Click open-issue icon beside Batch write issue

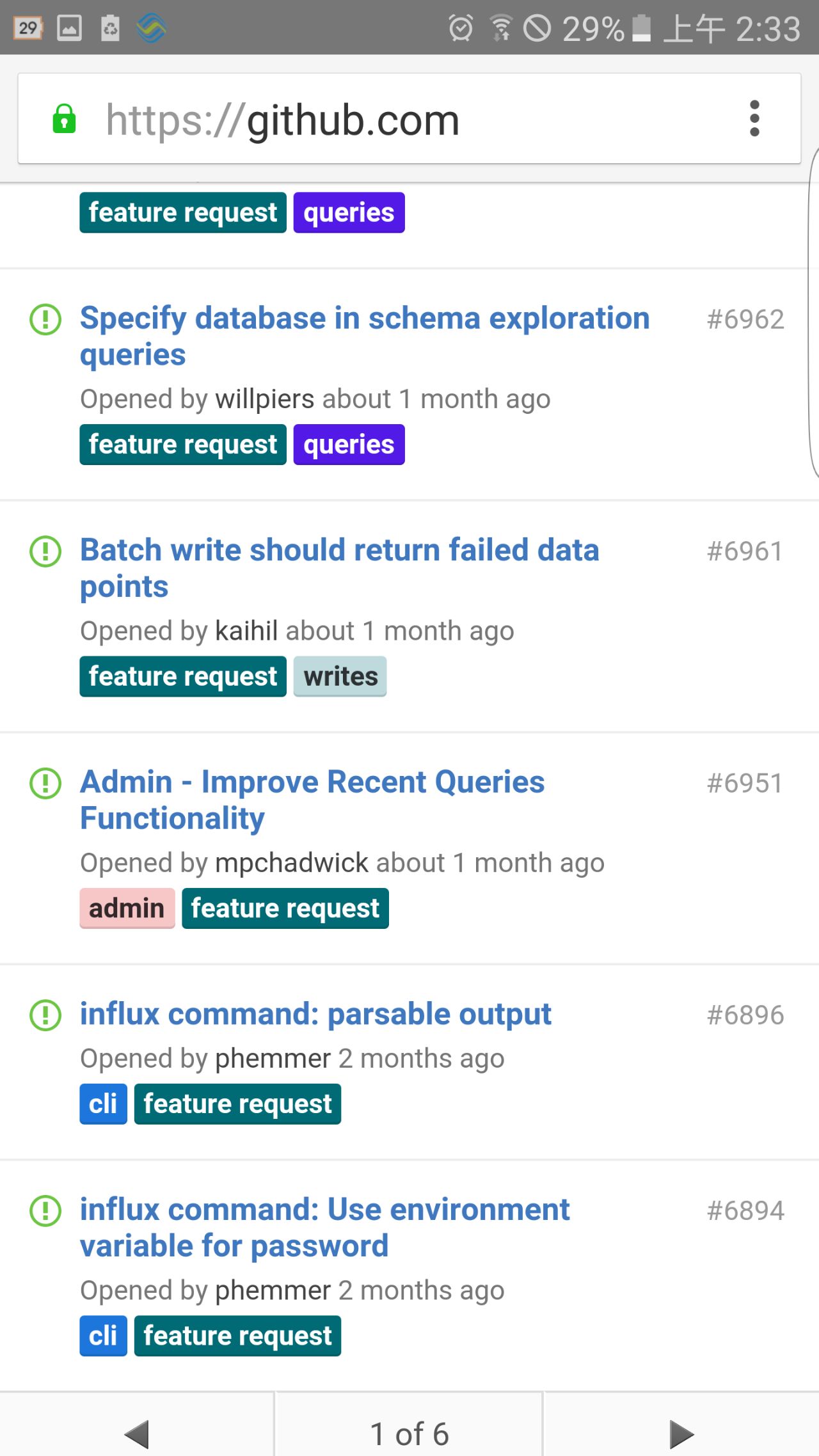45,551
